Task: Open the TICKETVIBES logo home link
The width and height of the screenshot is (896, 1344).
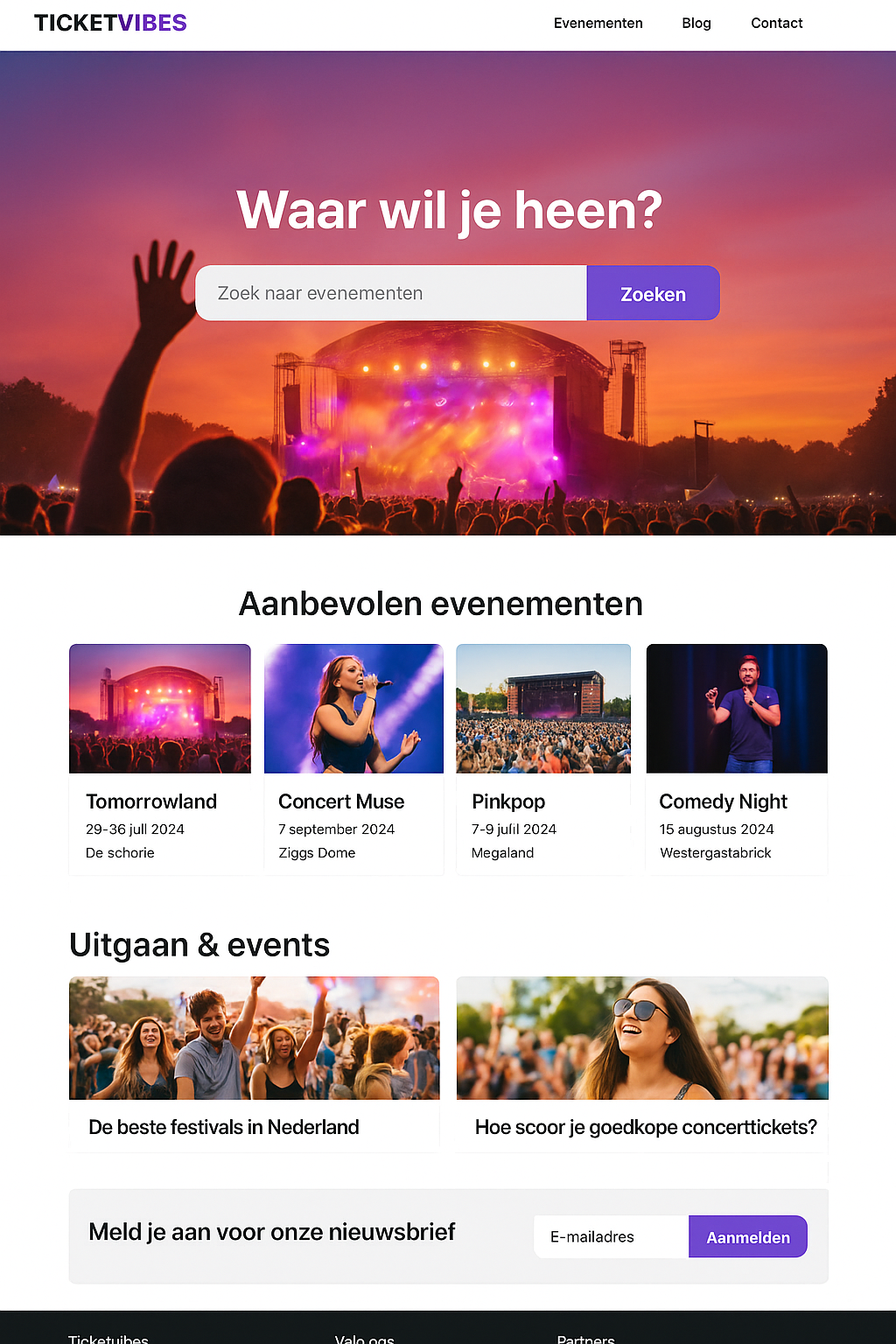Action: (x=110, y=23)
